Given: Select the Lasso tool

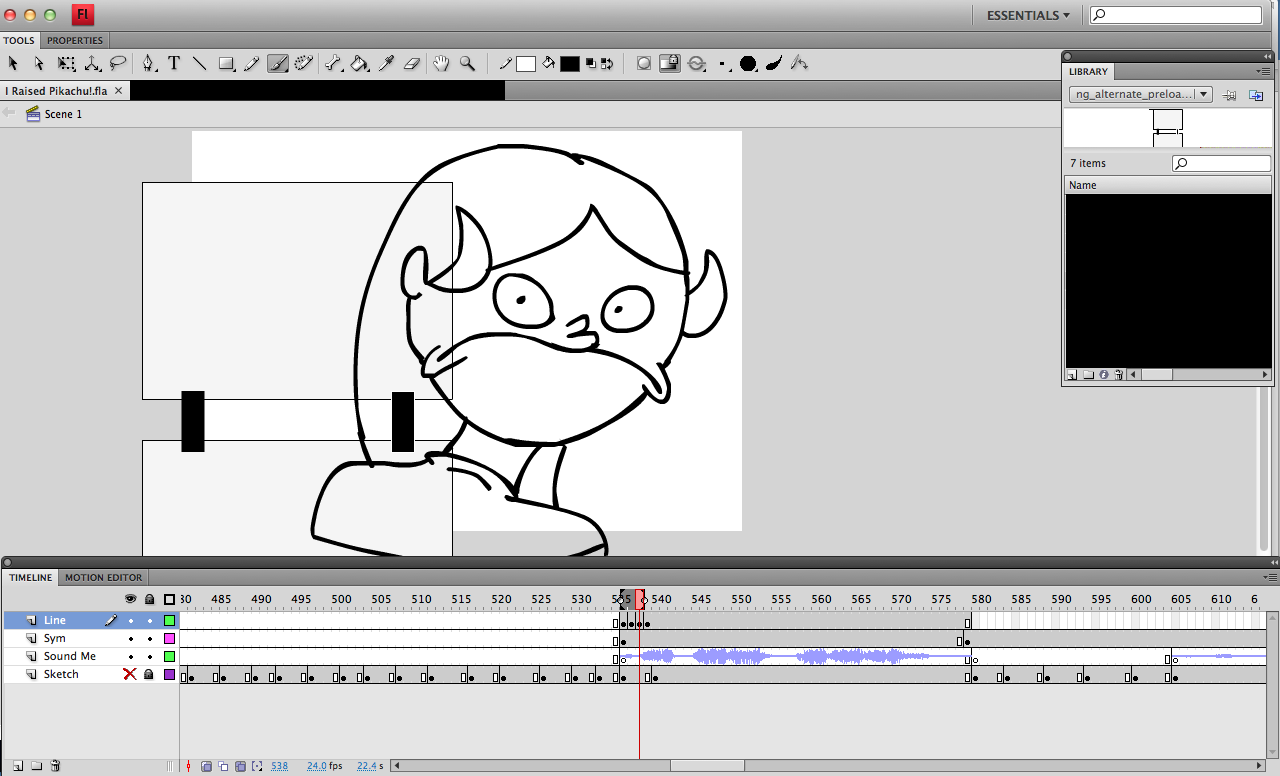Looking at the screenshot, I should pos(118,64).
